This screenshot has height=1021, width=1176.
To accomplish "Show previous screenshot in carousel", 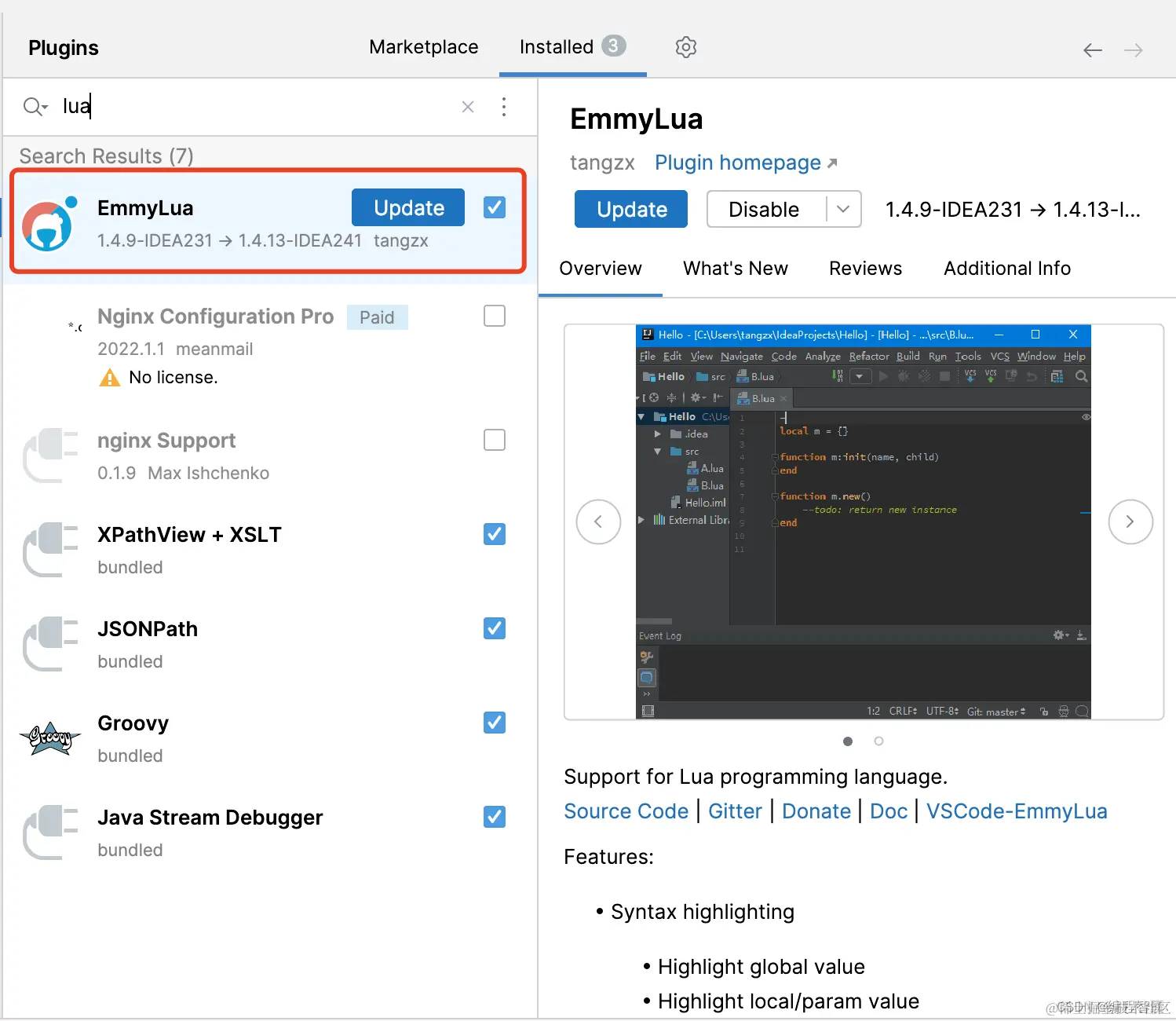I will click(x=598, y=521).
